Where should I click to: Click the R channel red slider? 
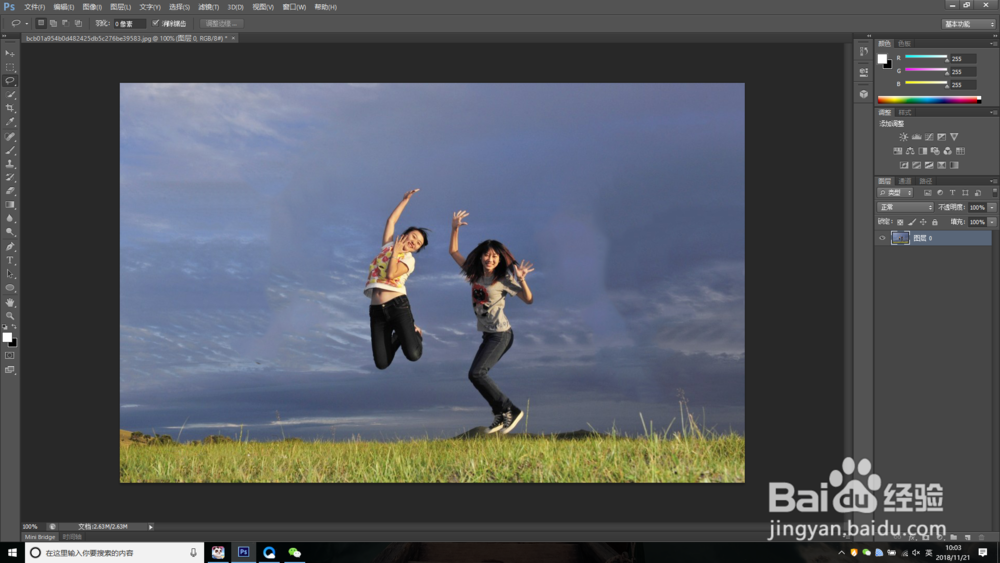[x=926, y=57]
